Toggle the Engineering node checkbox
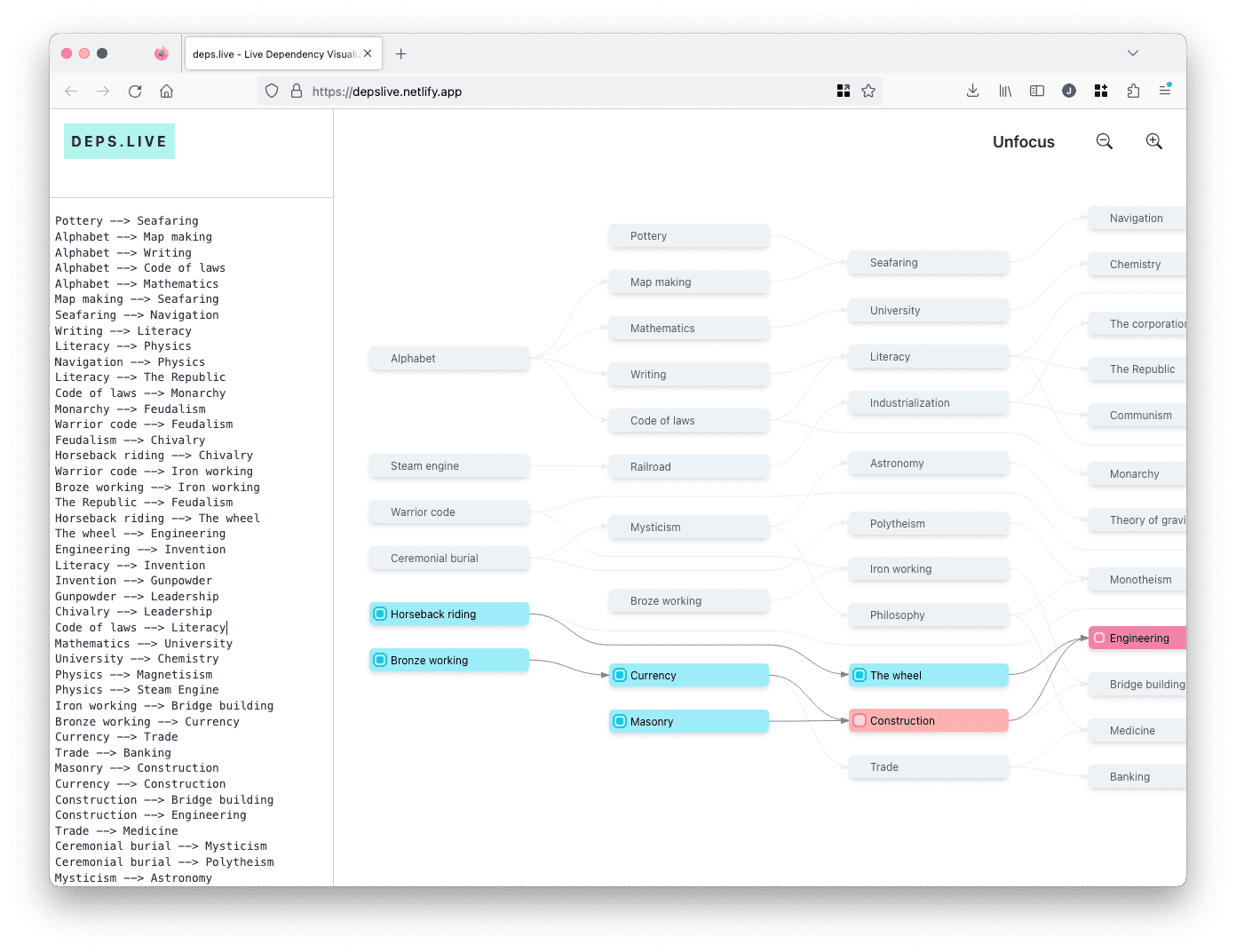Screen dimensions: 1236x952 point(1099,638)
